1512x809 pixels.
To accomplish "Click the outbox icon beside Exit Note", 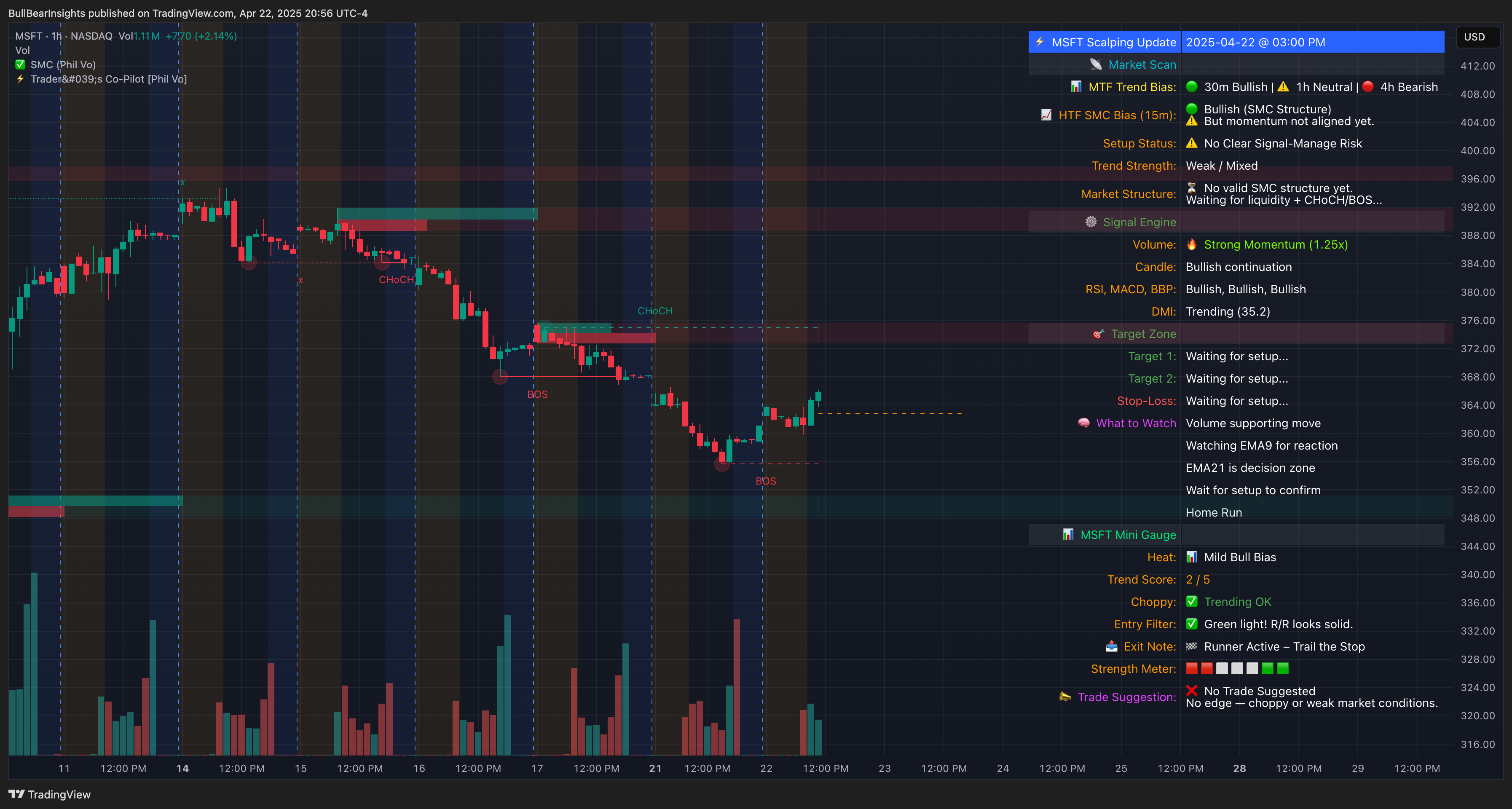I will coord(1111,646).
